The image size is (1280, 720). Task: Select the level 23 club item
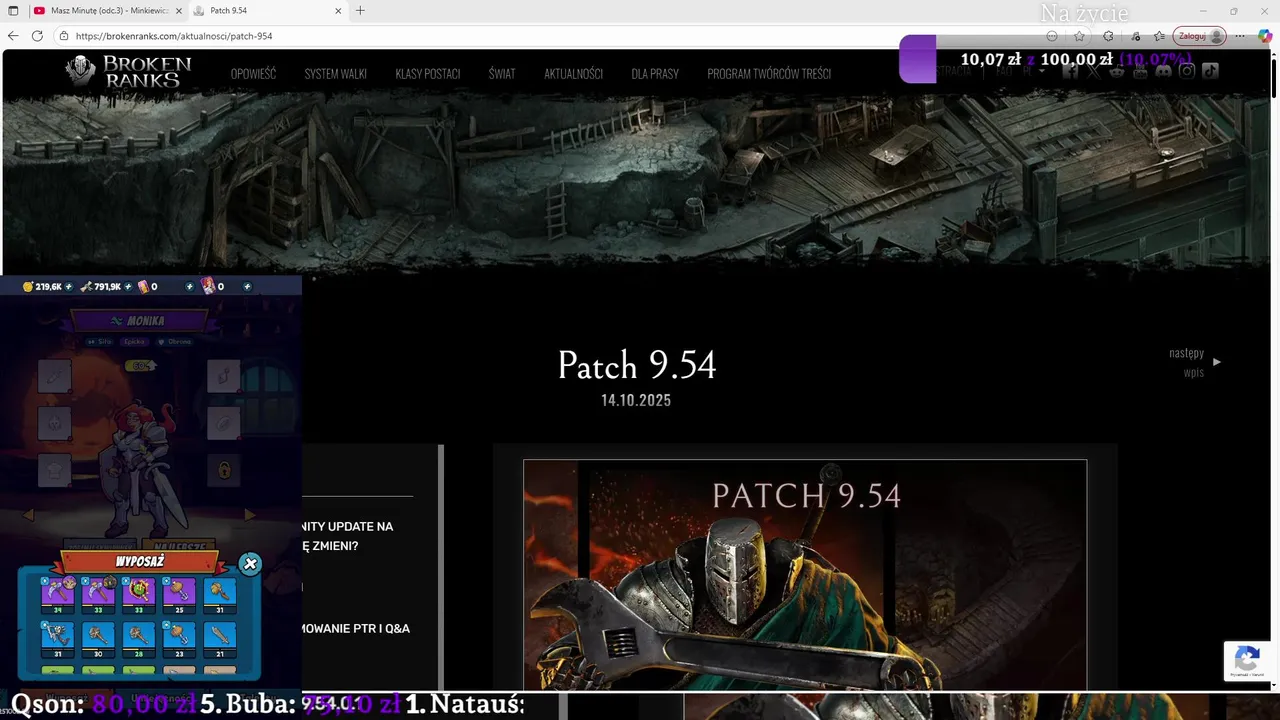[179, 640]
